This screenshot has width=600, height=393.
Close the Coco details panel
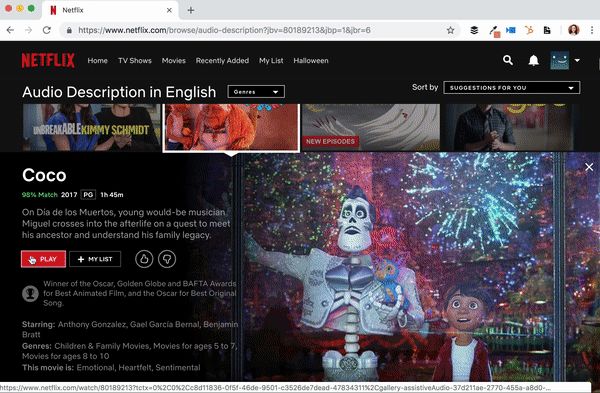pos(589,167)
